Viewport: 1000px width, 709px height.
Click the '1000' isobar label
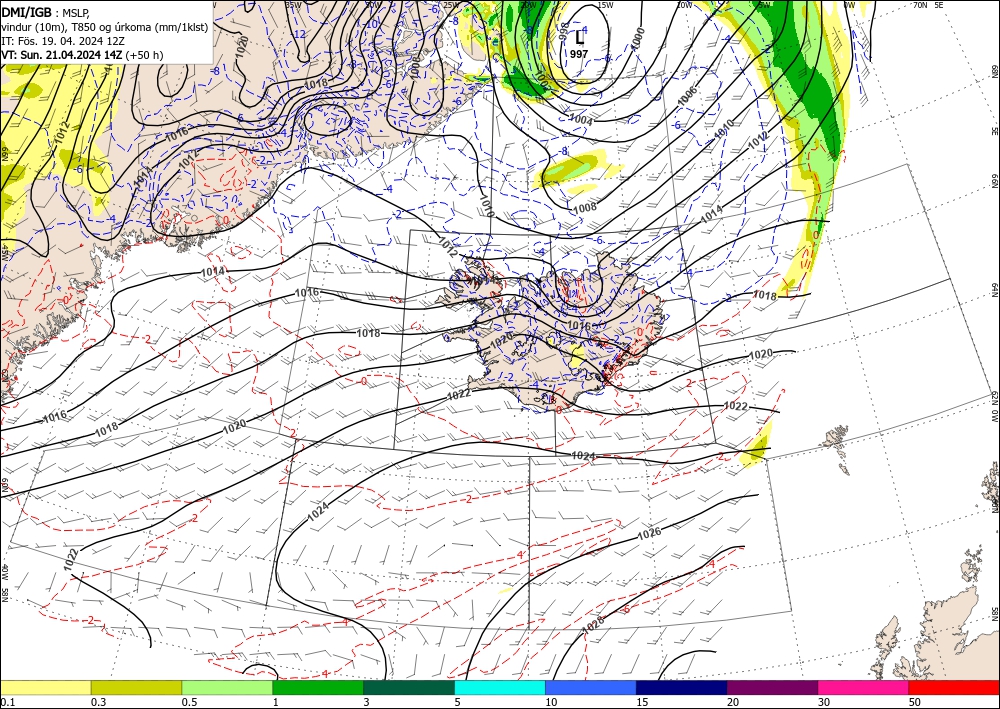pos(638,38)
